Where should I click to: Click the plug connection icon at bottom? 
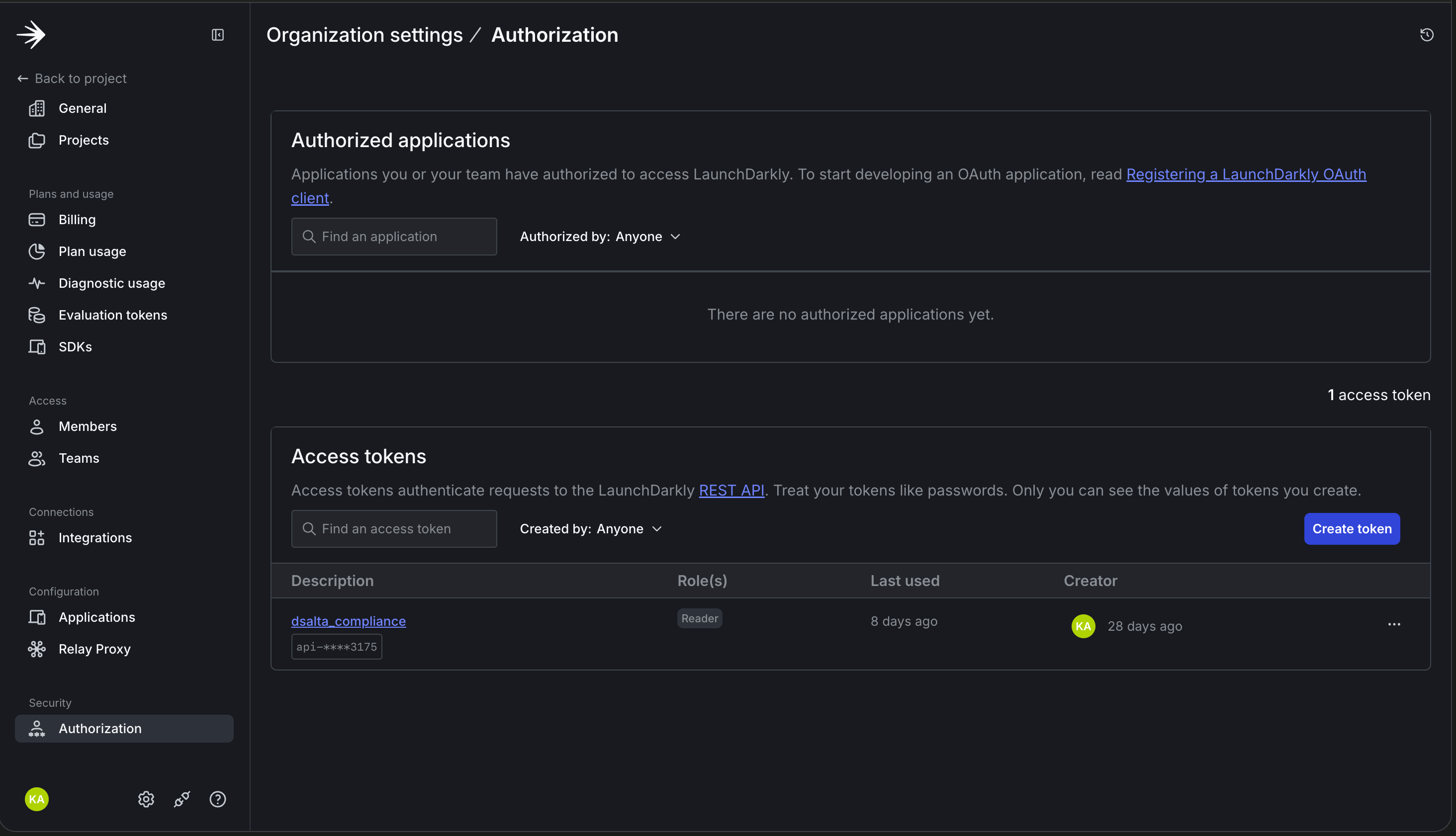pyautogui.click(x=182, y=799)
